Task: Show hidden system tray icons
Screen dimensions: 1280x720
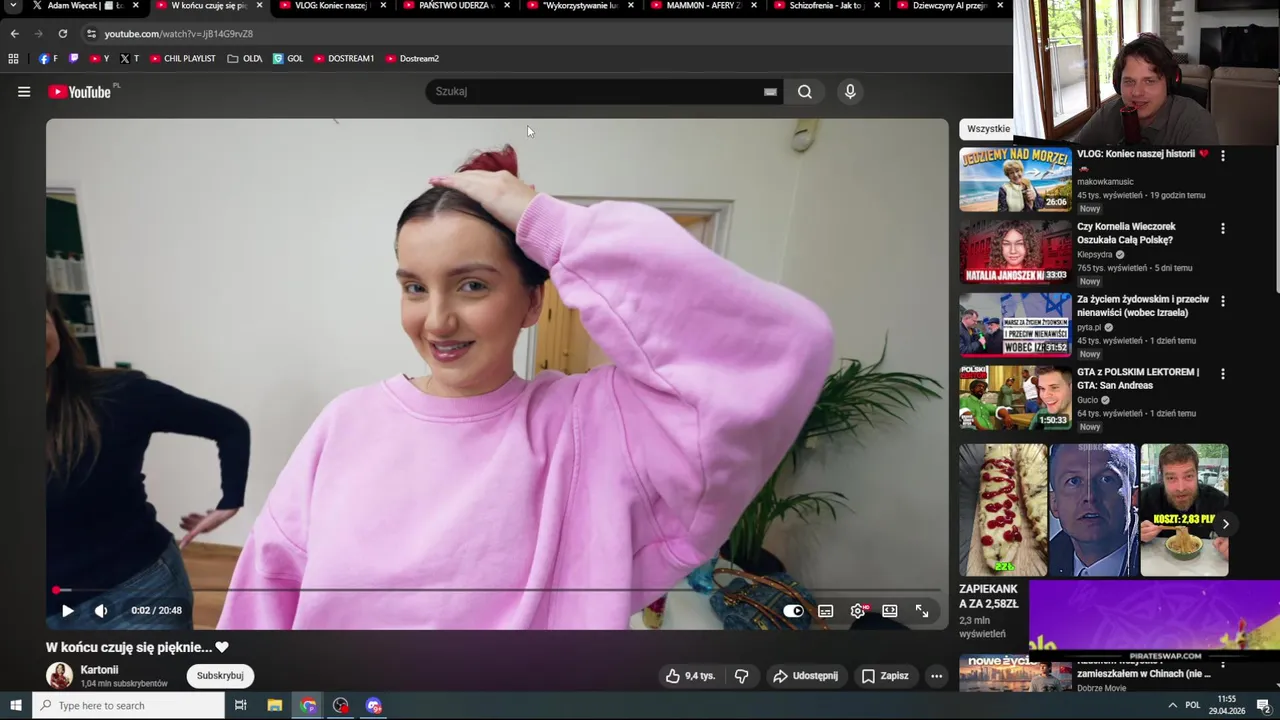Action: 1172,706
